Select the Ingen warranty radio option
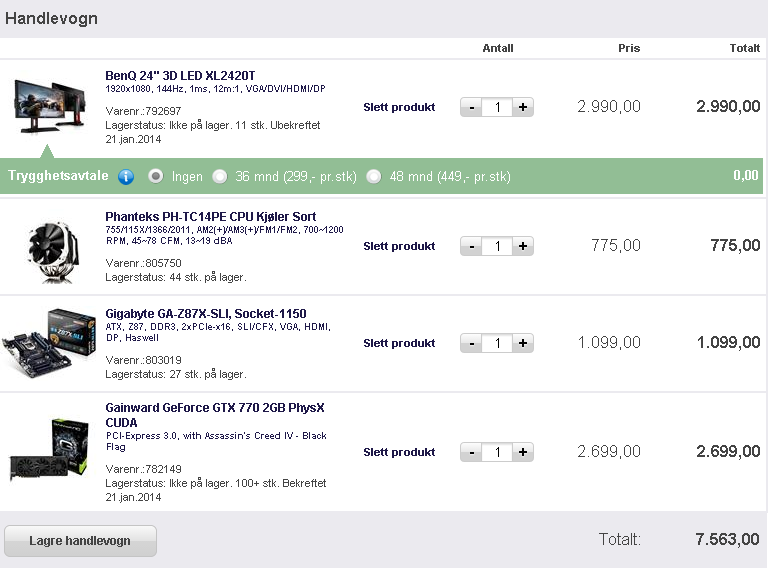Image resolution: width=773 pixels, height=568 pixels. coord(156,176)
